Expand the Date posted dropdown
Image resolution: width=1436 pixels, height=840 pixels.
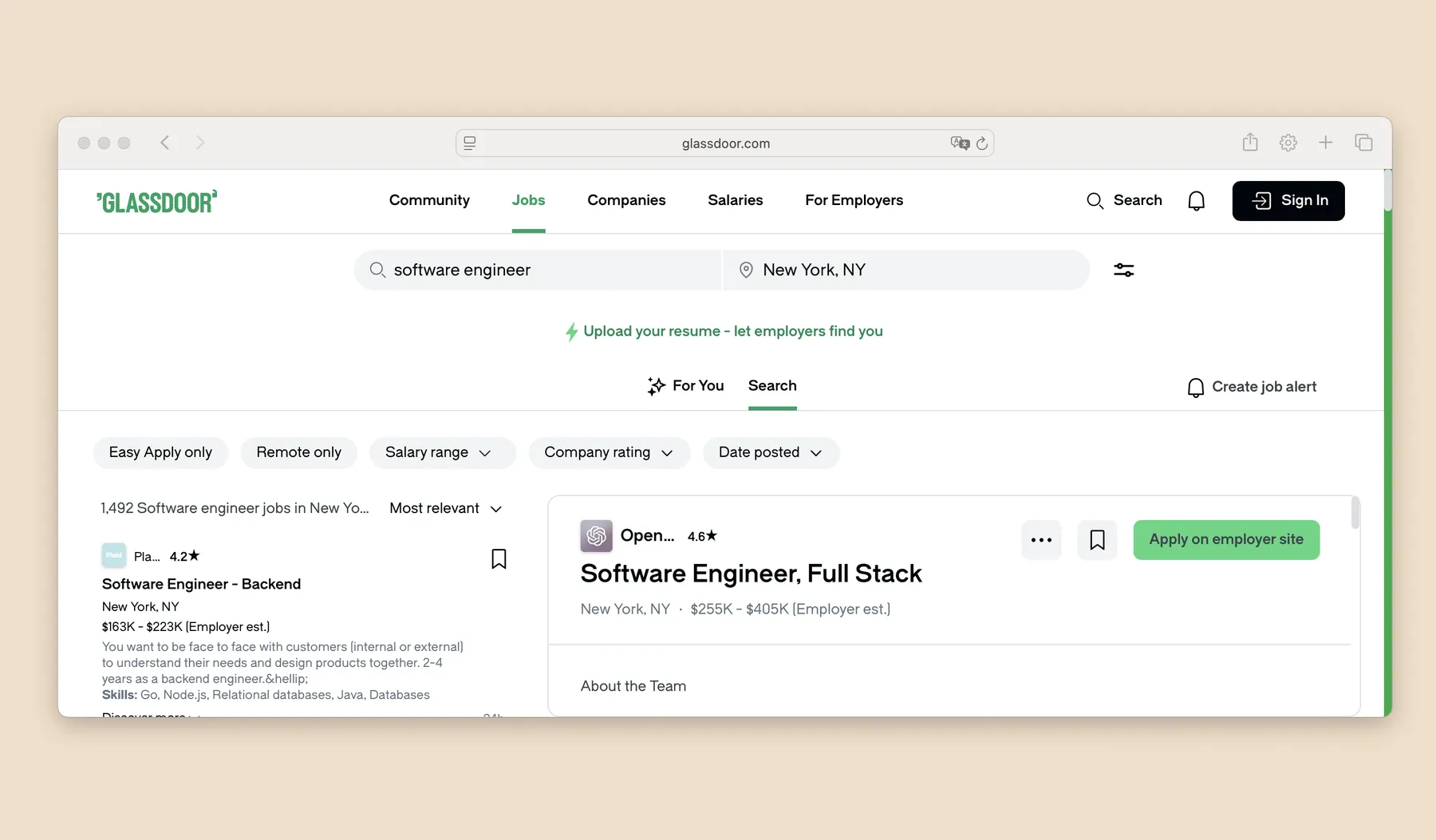[x=771, y=452]
